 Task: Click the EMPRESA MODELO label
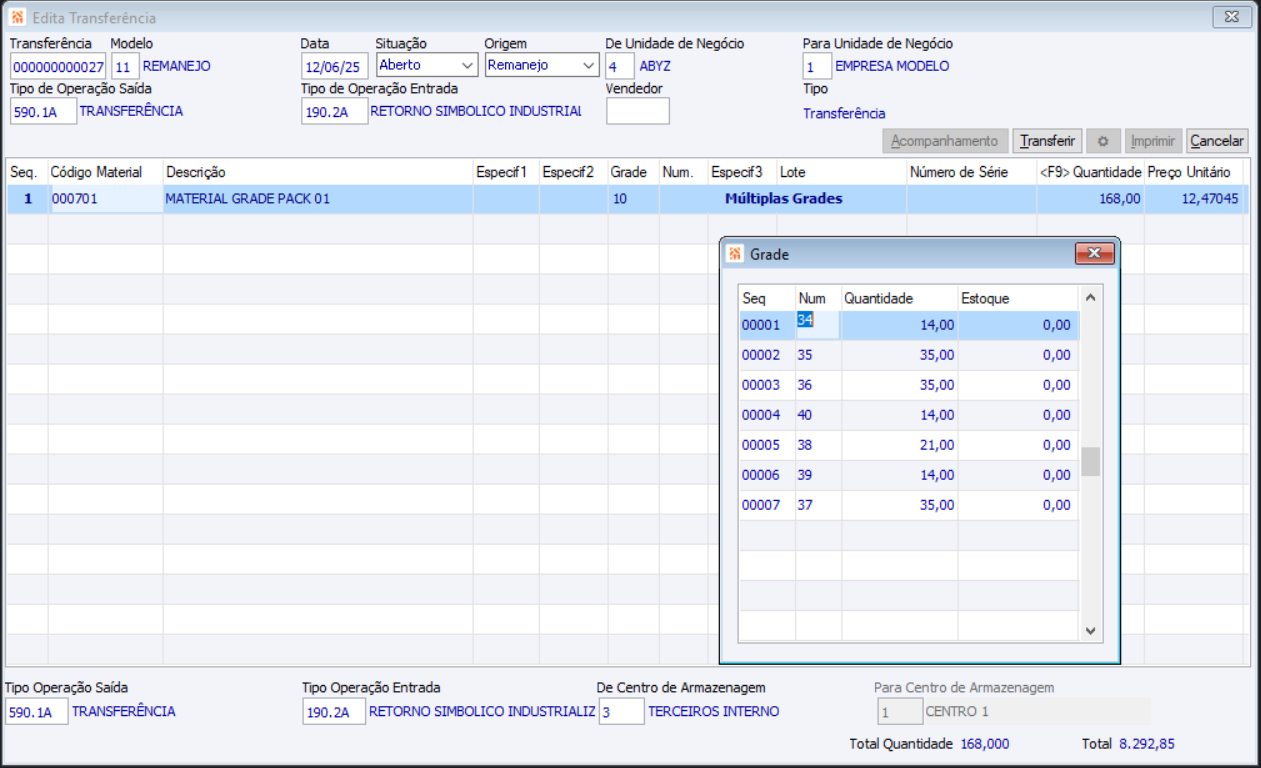pos(892,66)
